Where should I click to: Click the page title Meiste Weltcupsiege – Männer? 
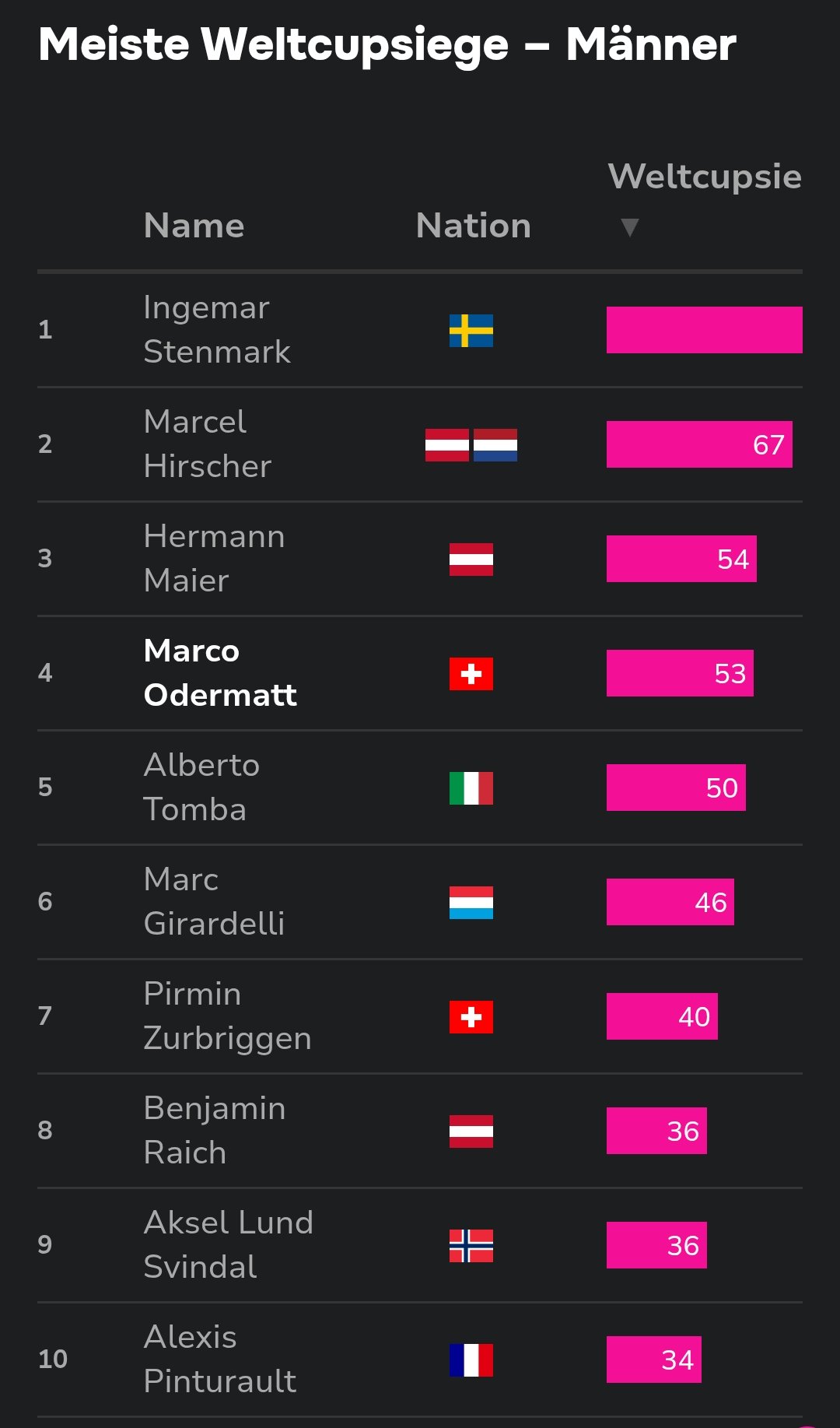(x=387, y=44)
